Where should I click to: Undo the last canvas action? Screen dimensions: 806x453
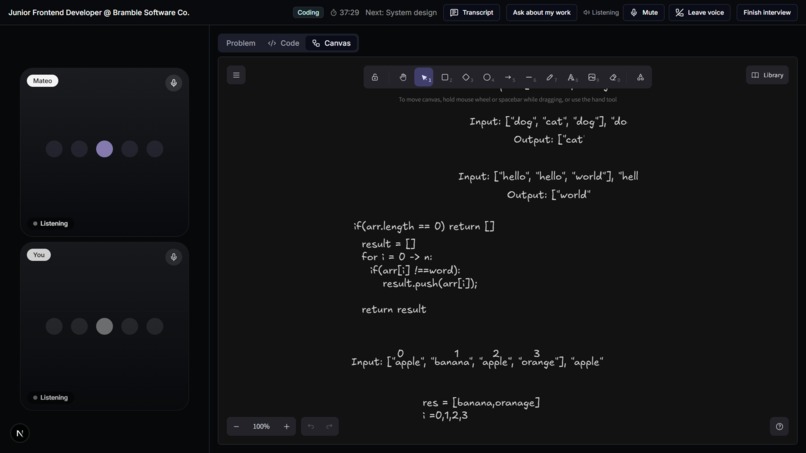coord(310,426)
